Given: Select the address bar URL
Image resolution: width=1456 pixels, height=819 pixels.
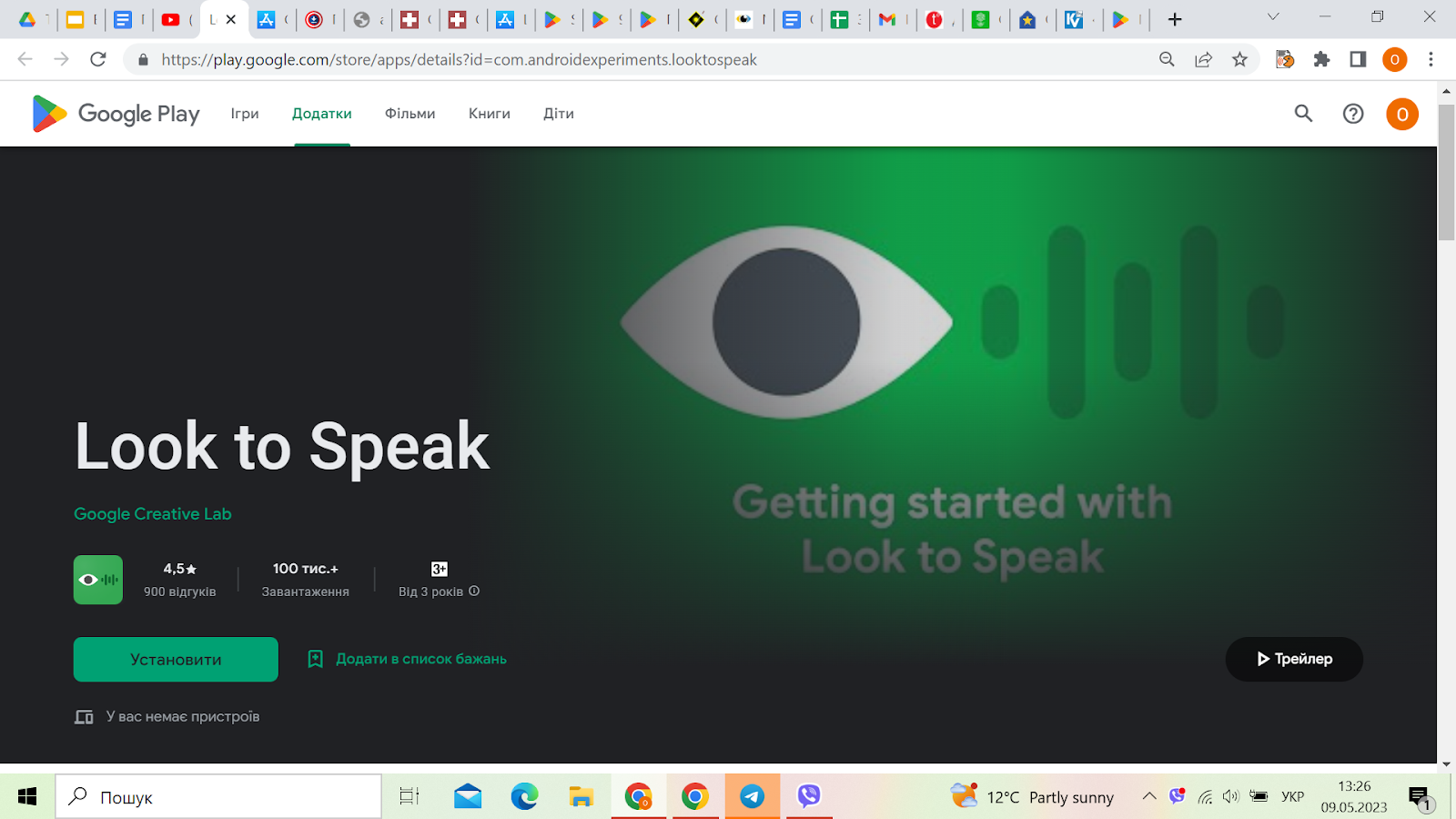Looking at the screenshot, I should 459,60.
